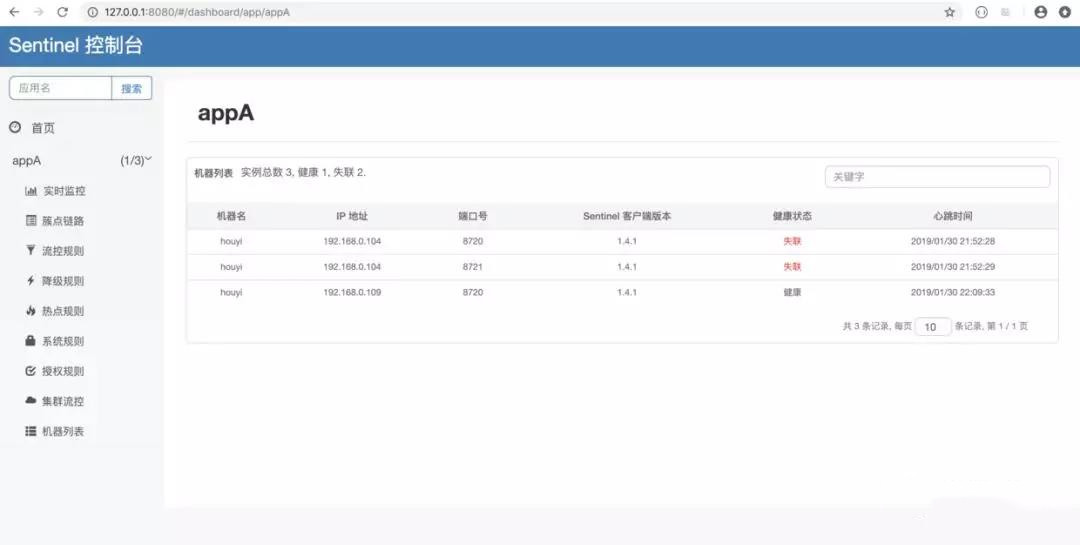
Task: Click the 实时监控 bar chart icon
Action: (x=31, y=191)
